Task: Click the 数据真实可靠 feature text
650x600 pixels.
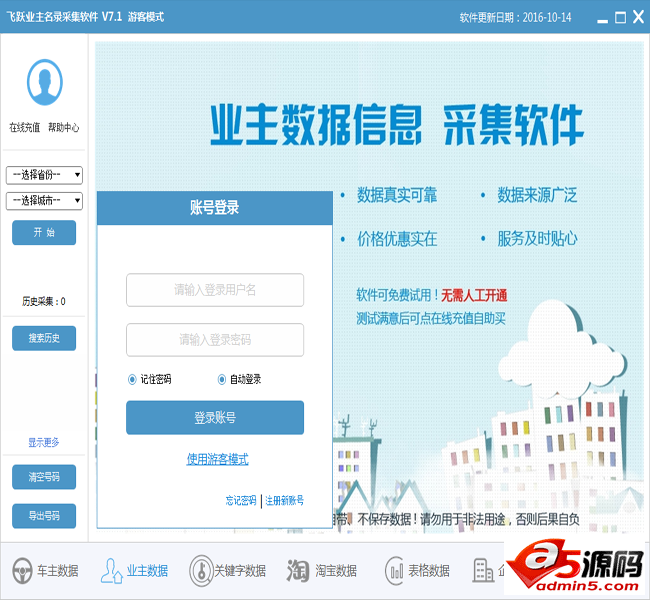Action: click(397, 195)
